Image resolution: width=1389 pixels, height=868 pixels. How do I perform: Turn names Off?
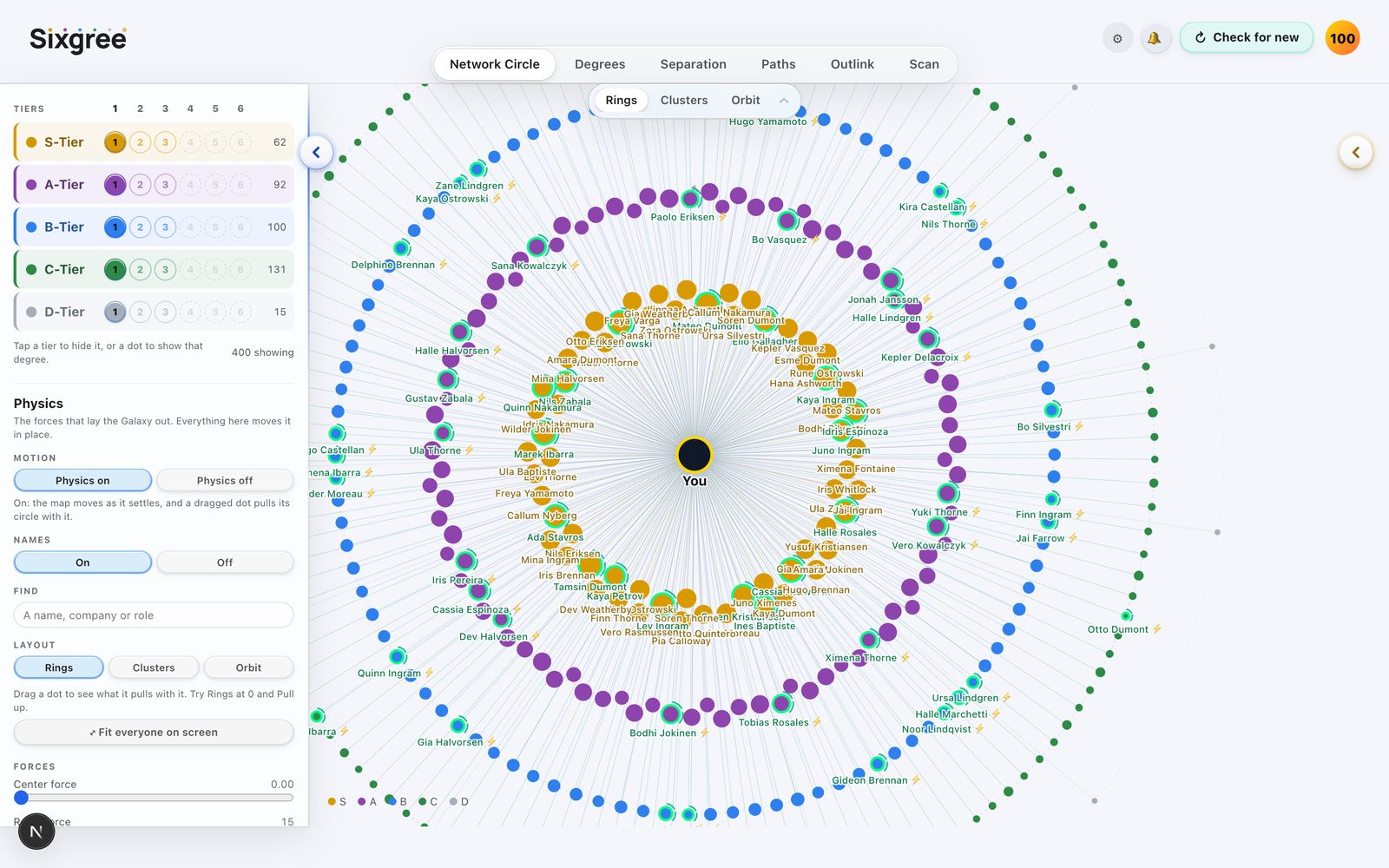pyautogui.click(x=225, y=562)
